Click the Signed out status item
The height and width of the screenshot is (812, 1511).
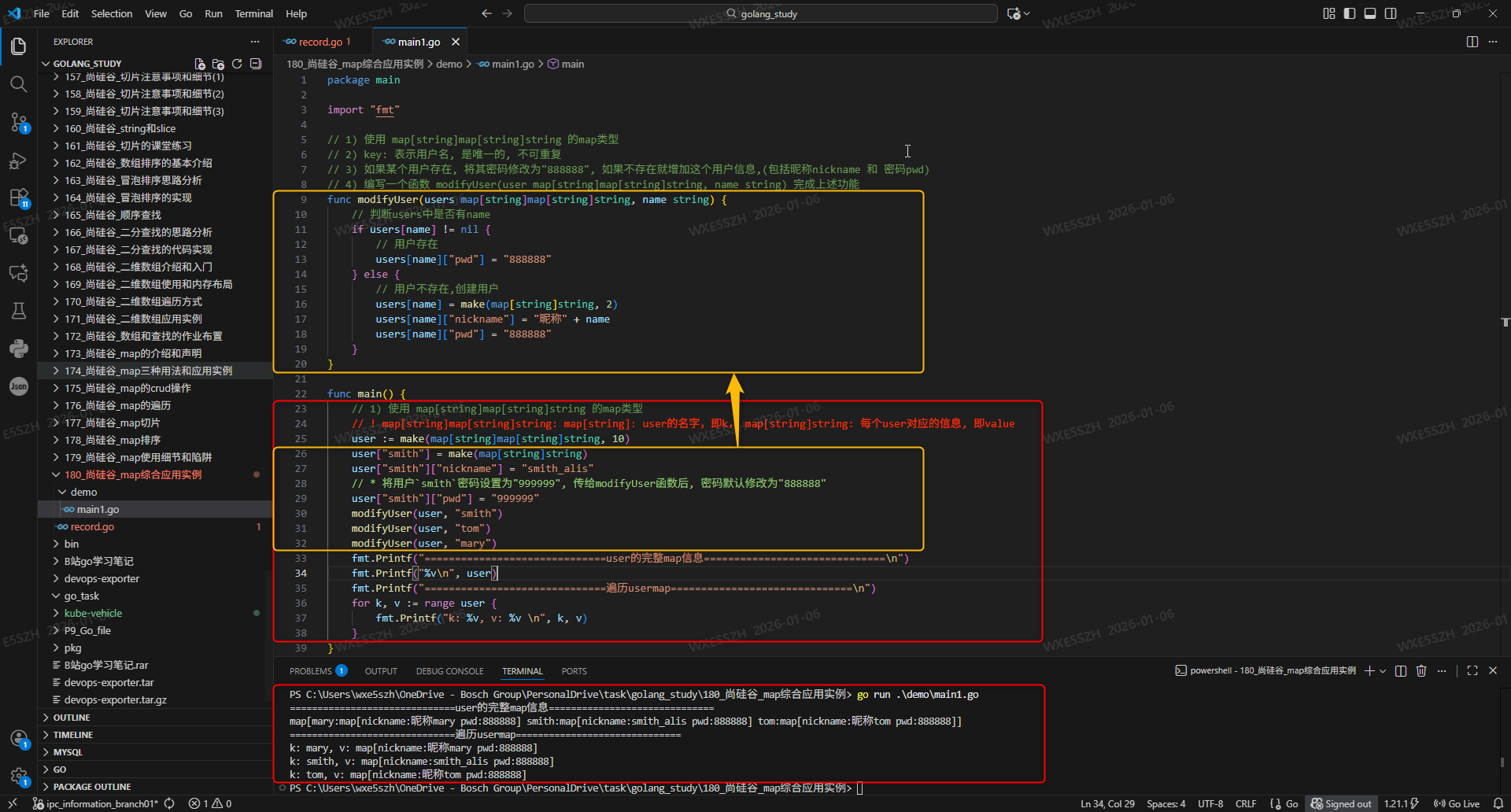tap(1341, 804)
